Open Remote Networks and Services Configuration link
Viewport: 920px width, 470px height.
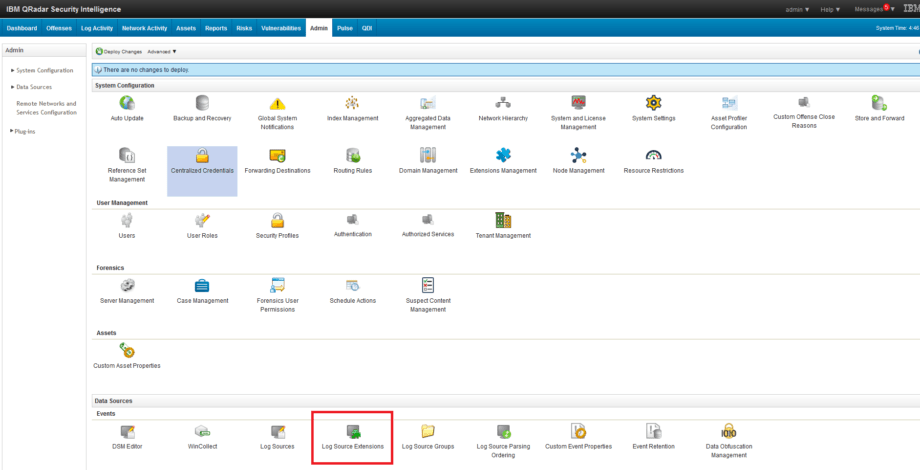[x=46, y=108]
